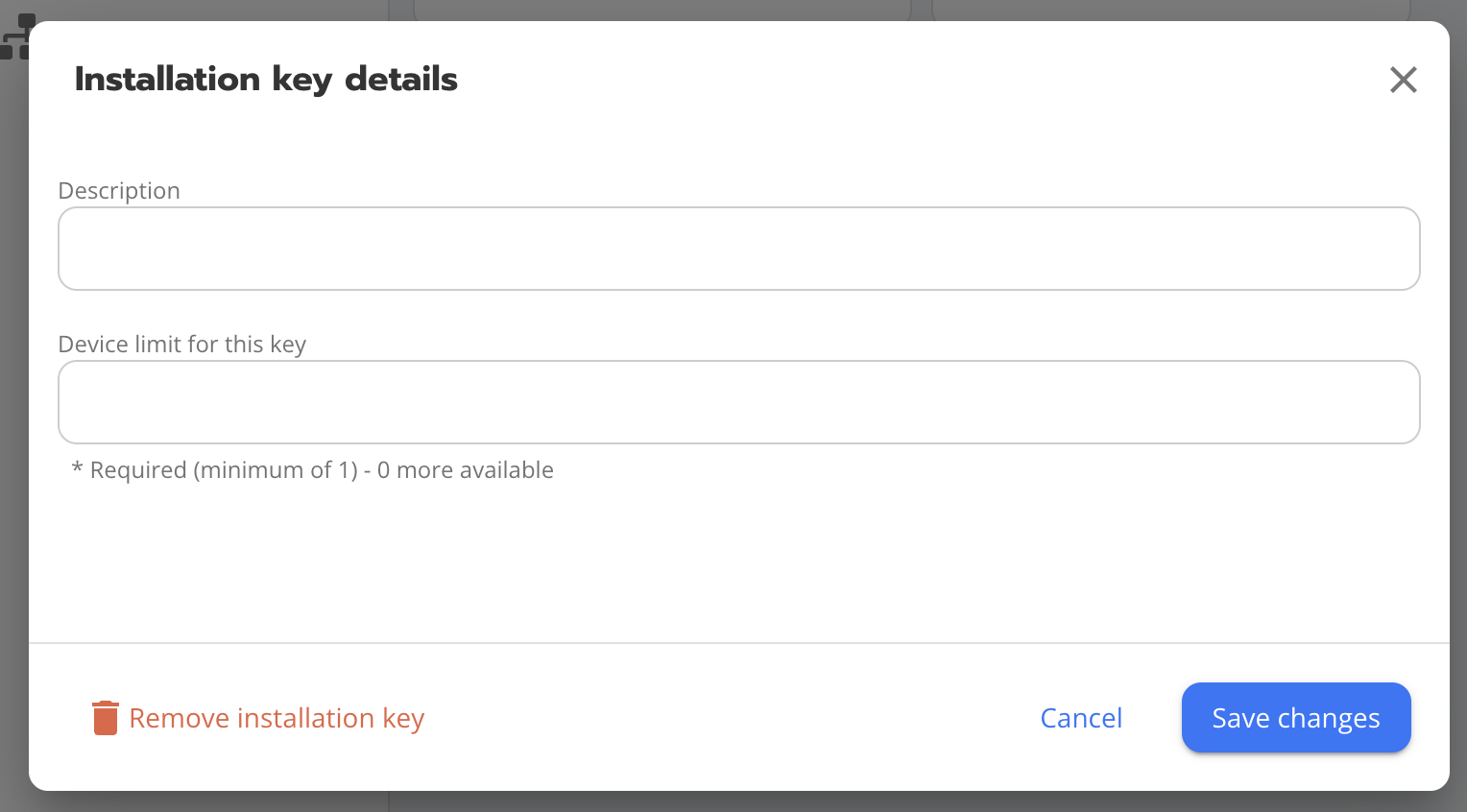Save the installation key changes

(1295, 718)
